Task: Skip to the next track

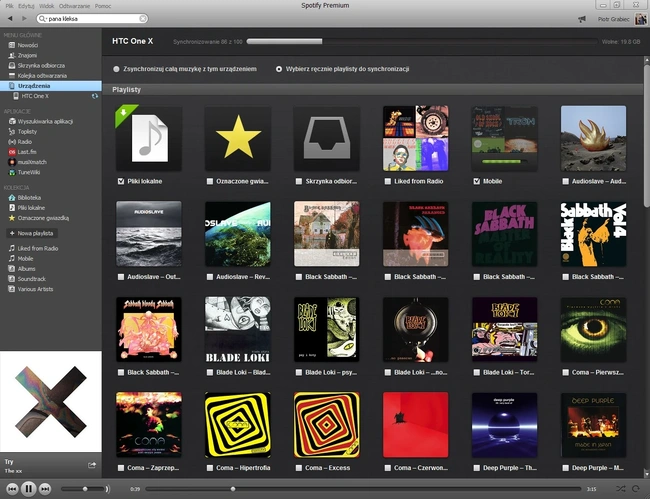Action: click(45, 489)
